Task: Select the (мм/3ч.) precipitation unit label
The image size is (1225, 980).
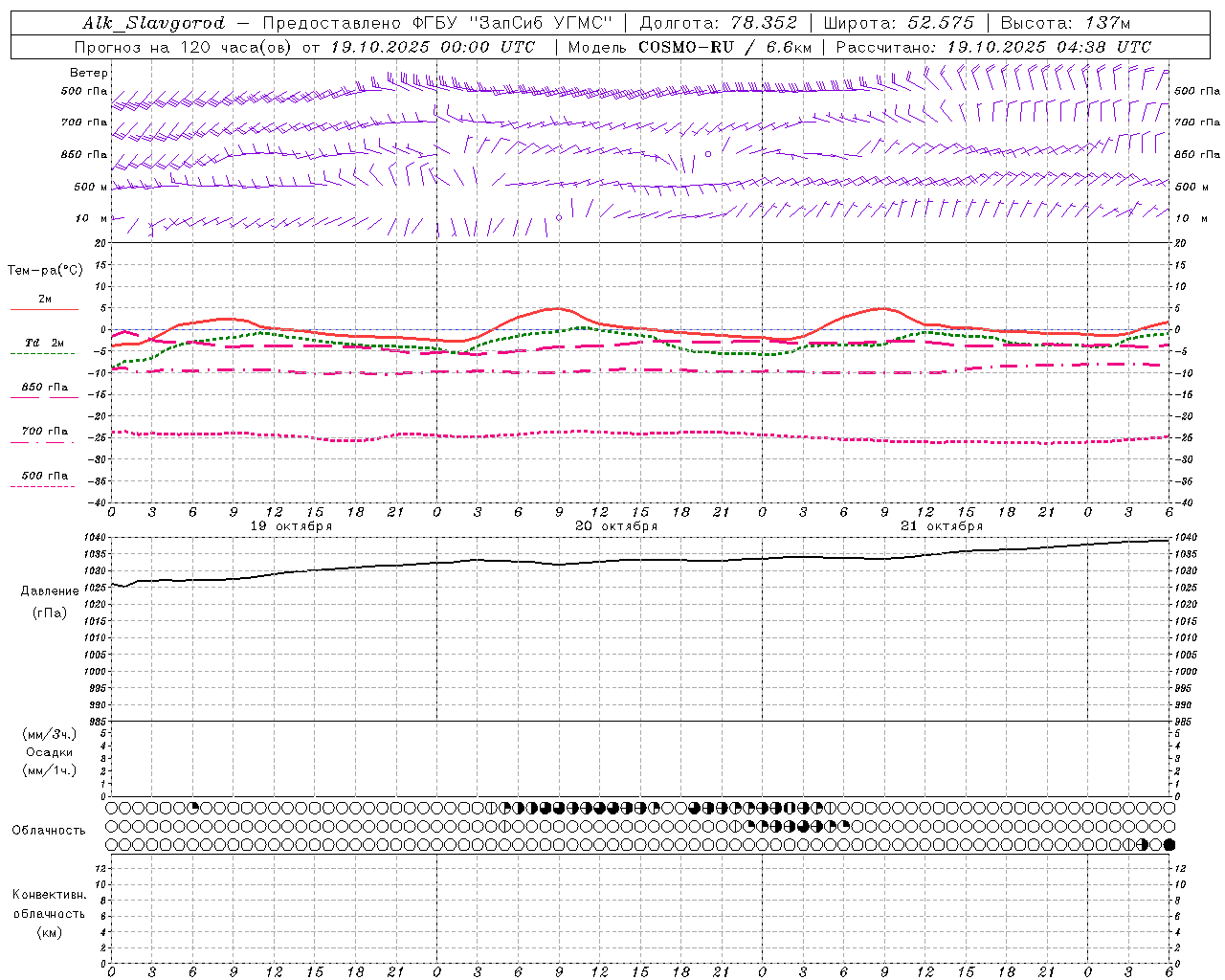Action: [50, 735]
